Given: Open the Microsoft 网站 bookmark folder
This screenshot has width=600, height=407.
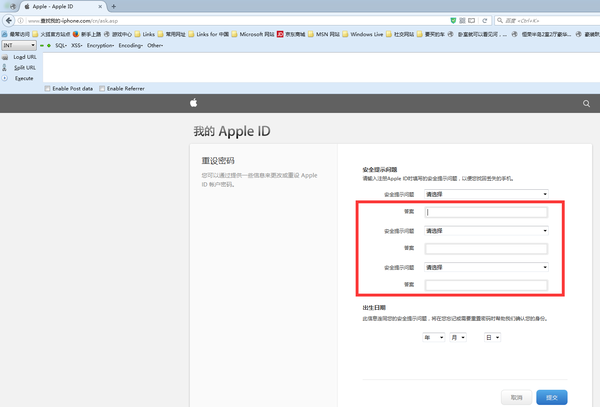Looking at the screenshot, I should pyautogui.click(x=253, y=34).
